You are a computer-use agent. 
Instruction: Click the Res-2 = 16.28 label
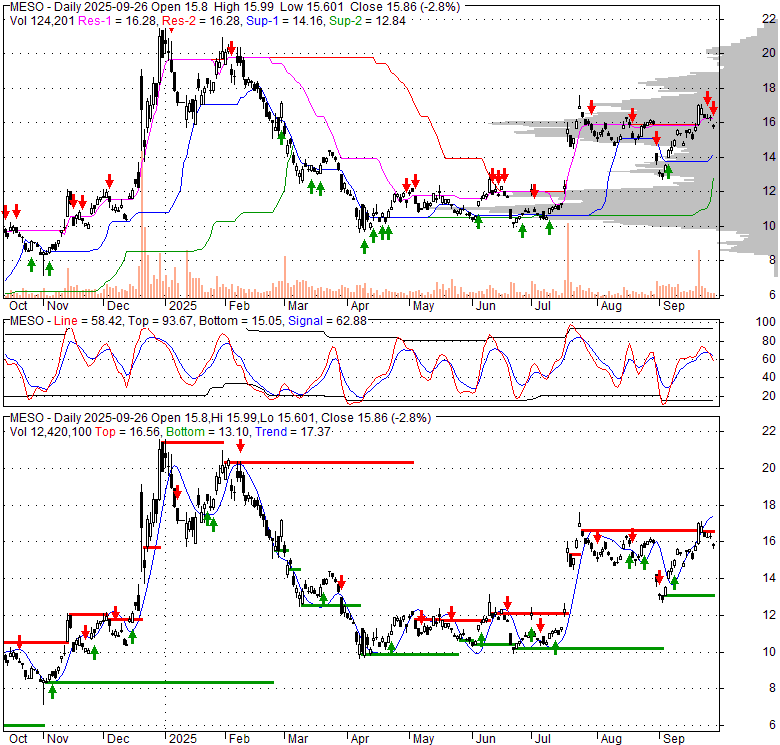pyautogui.click(x=202, y=21)
